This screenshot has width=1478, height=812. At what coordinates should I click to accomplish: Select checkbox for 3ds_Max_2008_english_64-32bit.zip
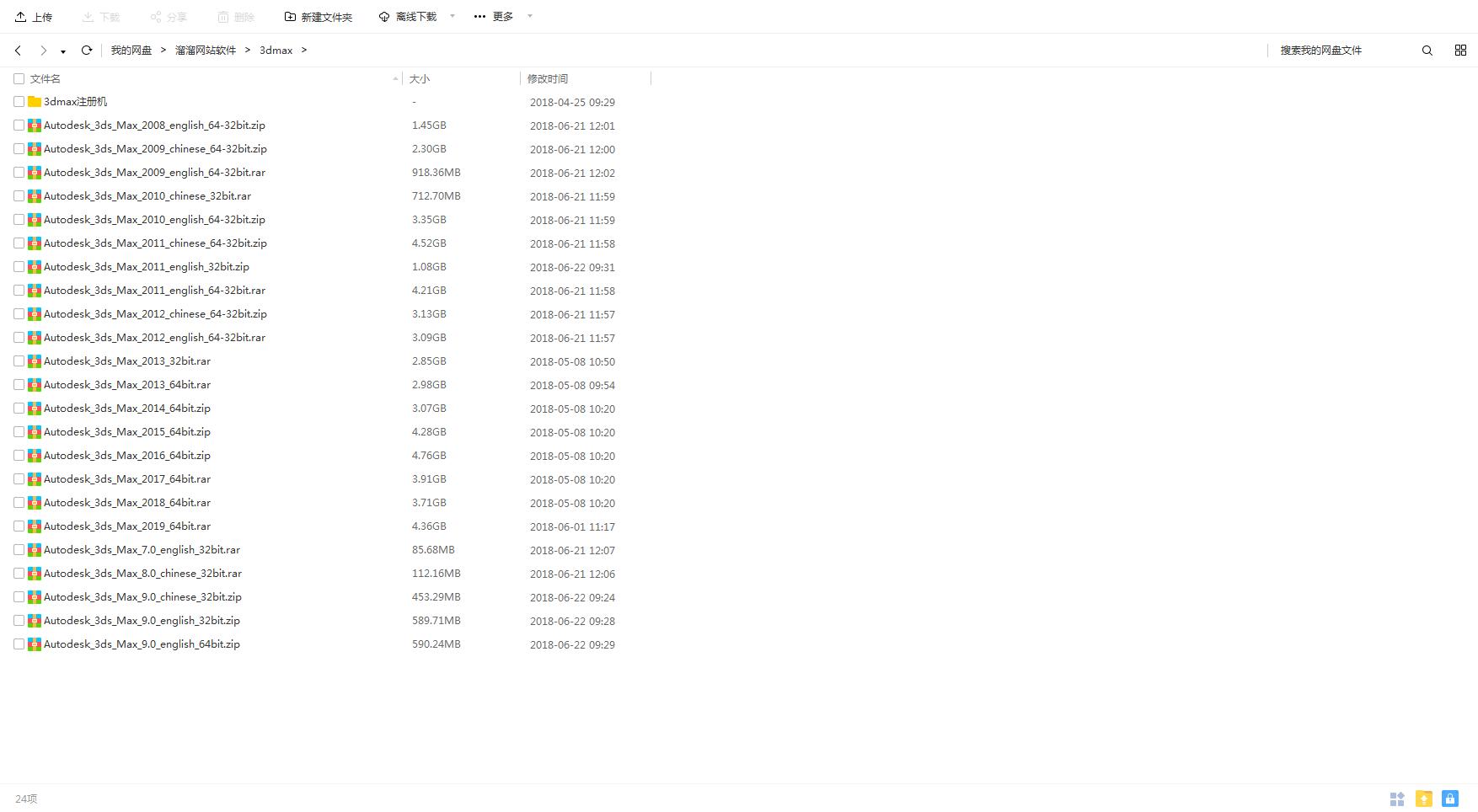click(19, 125)
